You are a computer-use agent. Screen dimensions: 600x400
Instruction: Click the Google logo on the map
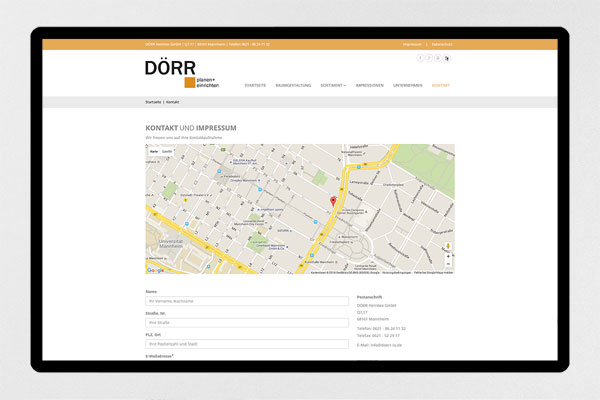point(156,270)
